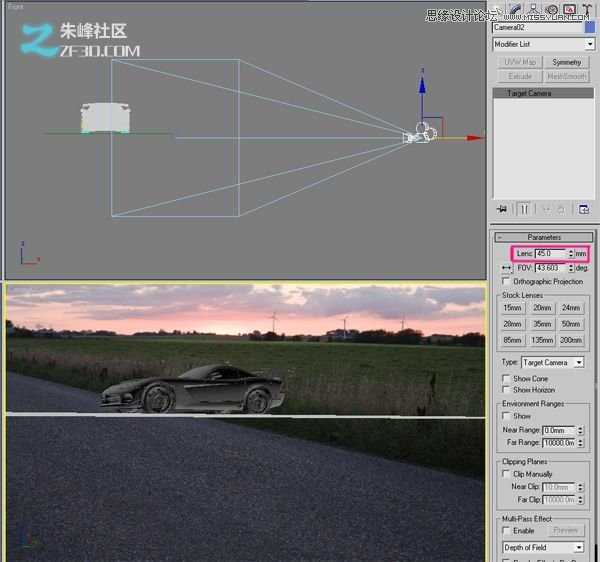Click Remove Modifier from stack icon
The width and height of the screenshot is (600, 562).
click(x=561, y=209)
